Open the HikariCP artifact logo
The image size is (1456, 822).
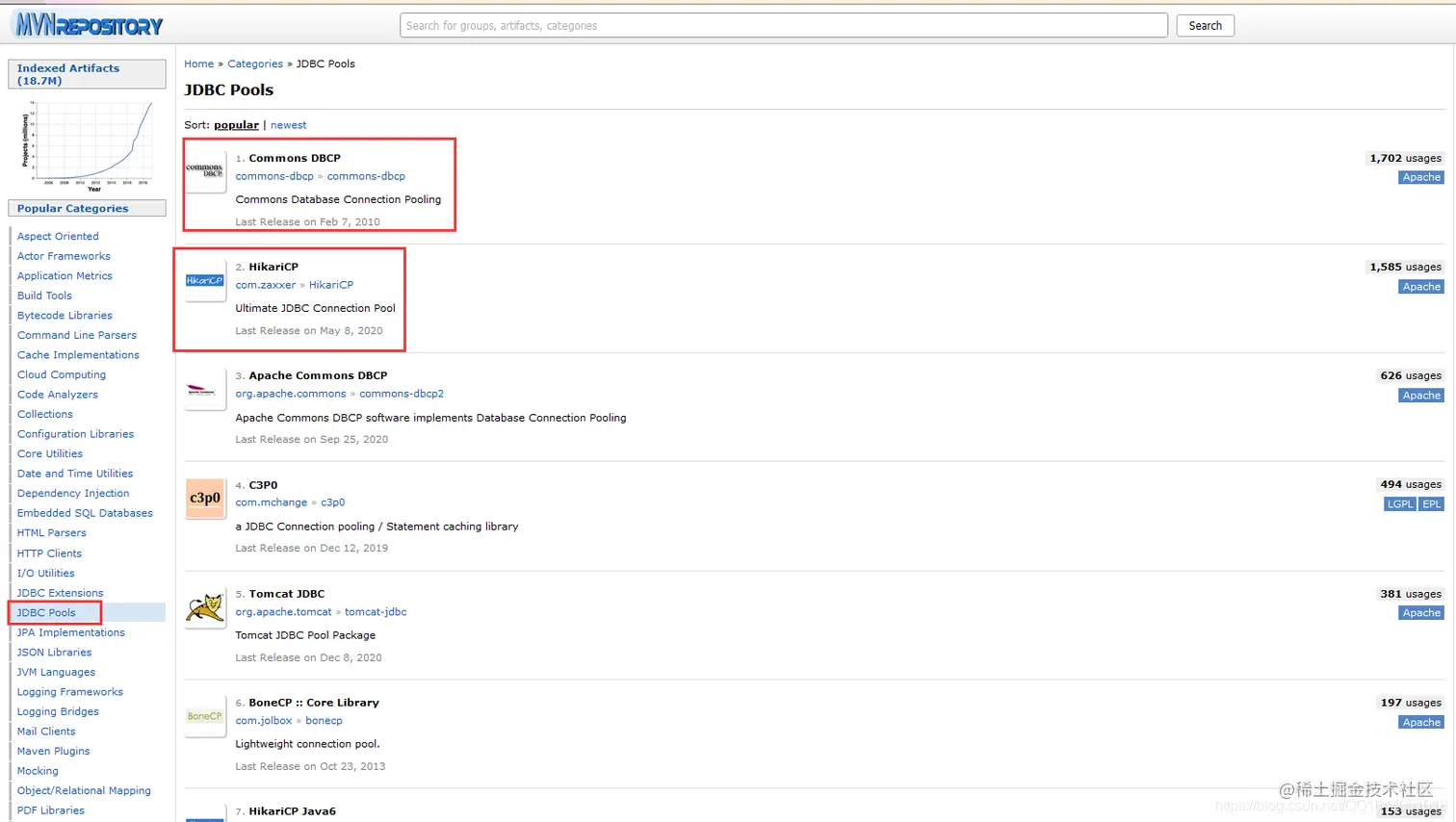(204, 280)
